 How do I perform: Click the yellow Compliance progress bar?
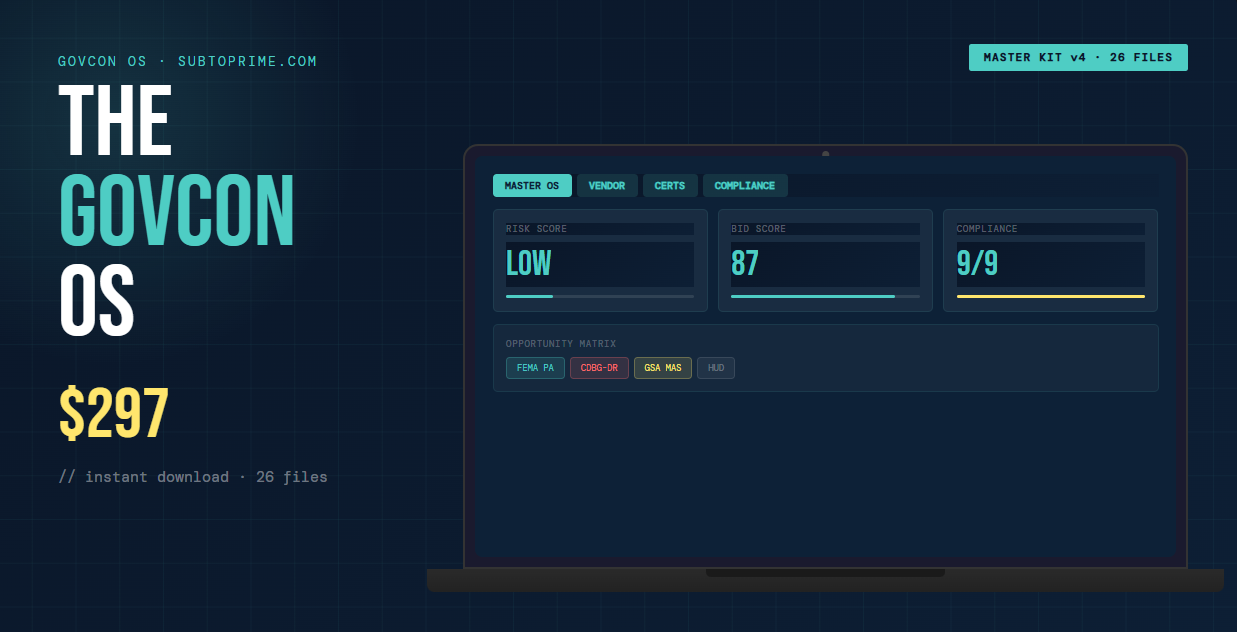(x=1050, y=296)
